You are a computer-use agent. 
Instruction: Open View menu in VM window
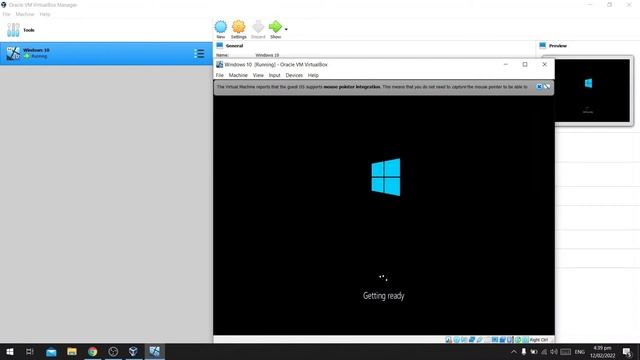(258, 75)
